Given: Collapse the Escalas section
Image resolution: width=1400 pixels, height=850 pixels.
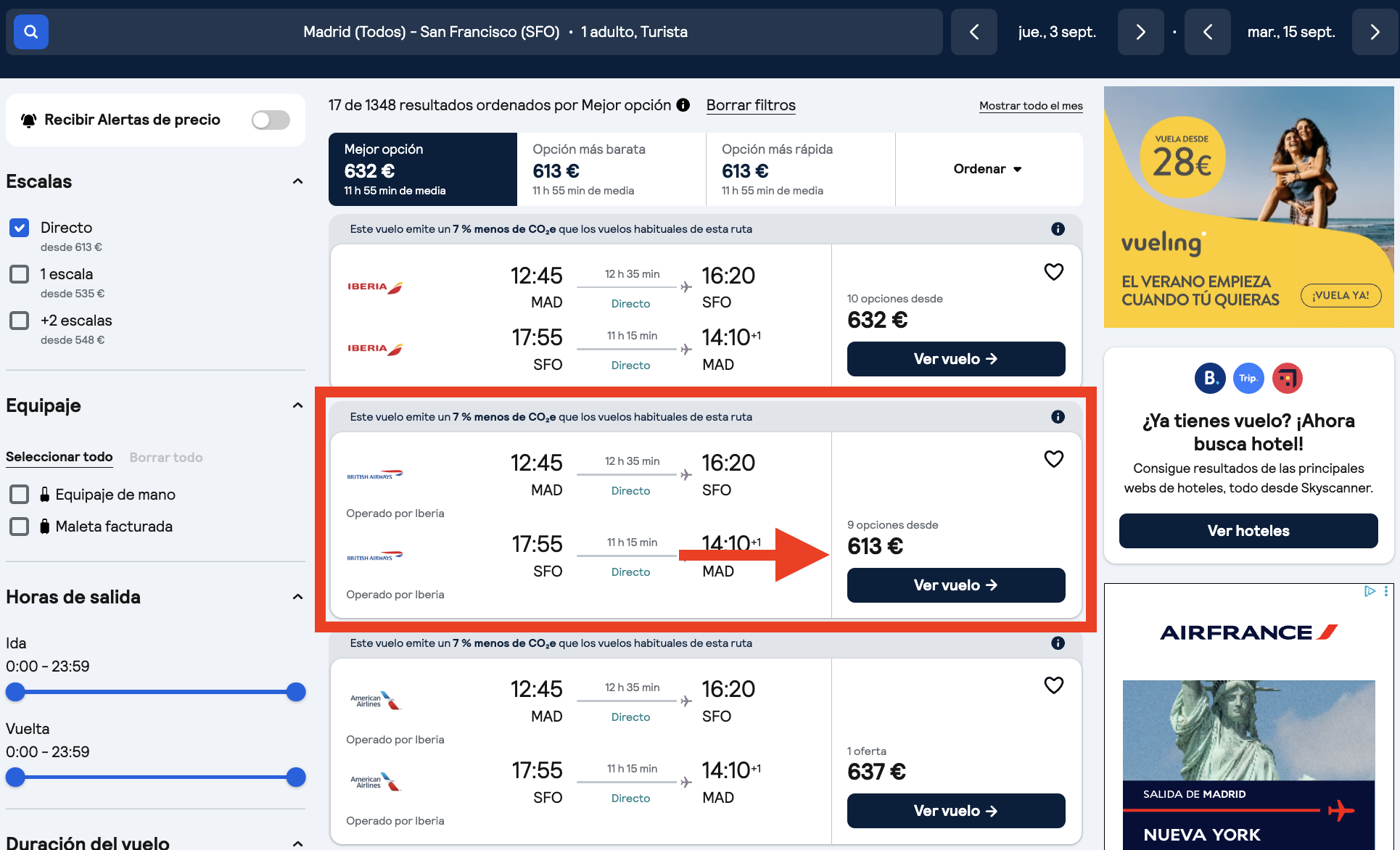Looking at the screenshot, I should [x=297, y=181].
